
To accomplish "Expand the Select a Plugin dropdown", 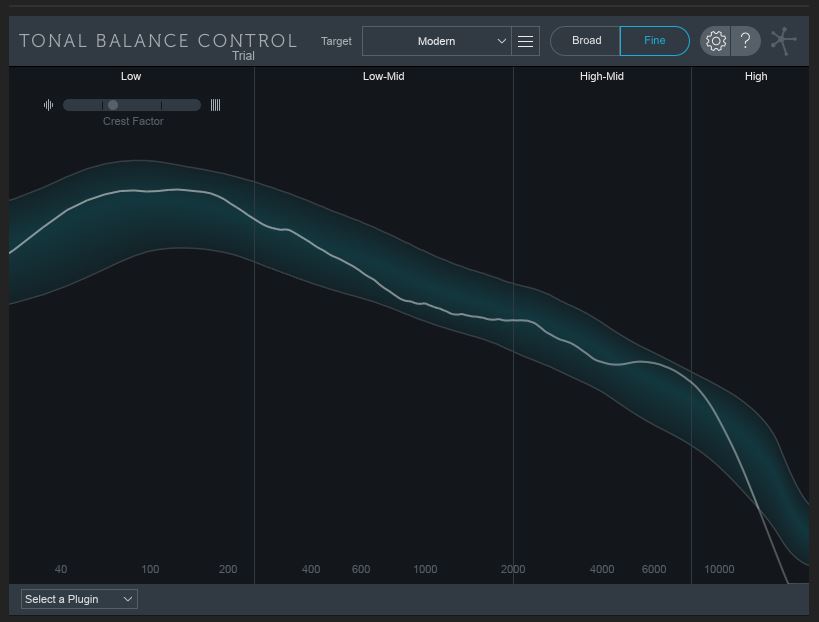I will 79,599.
